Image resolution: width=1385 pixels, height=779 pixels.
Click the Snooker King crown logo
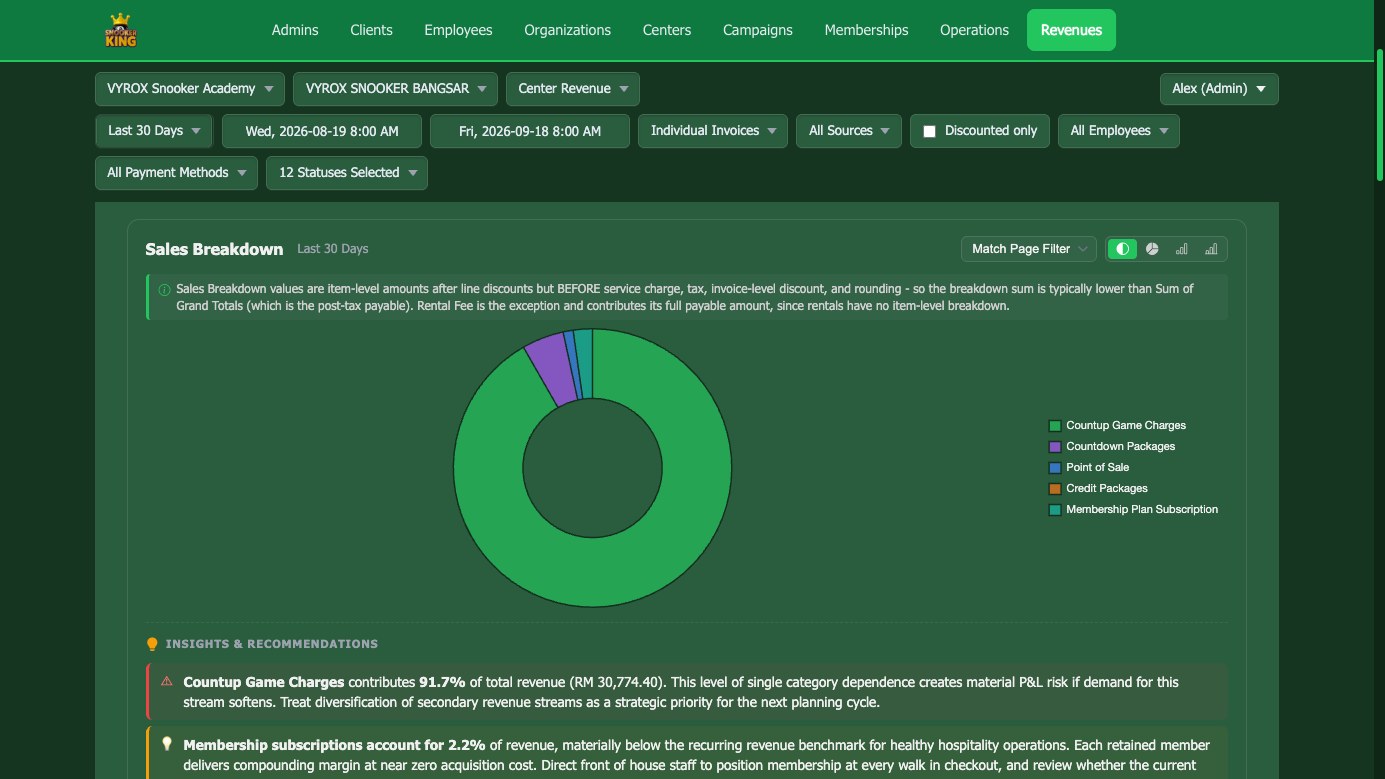click(x=121, y=30)
